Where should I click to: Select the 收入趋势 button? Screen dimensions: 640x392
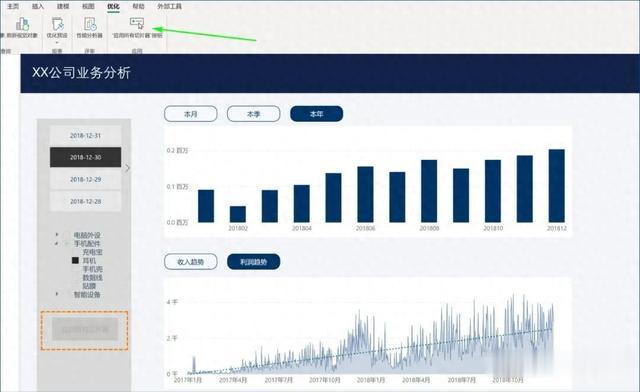tap(191, 262)
